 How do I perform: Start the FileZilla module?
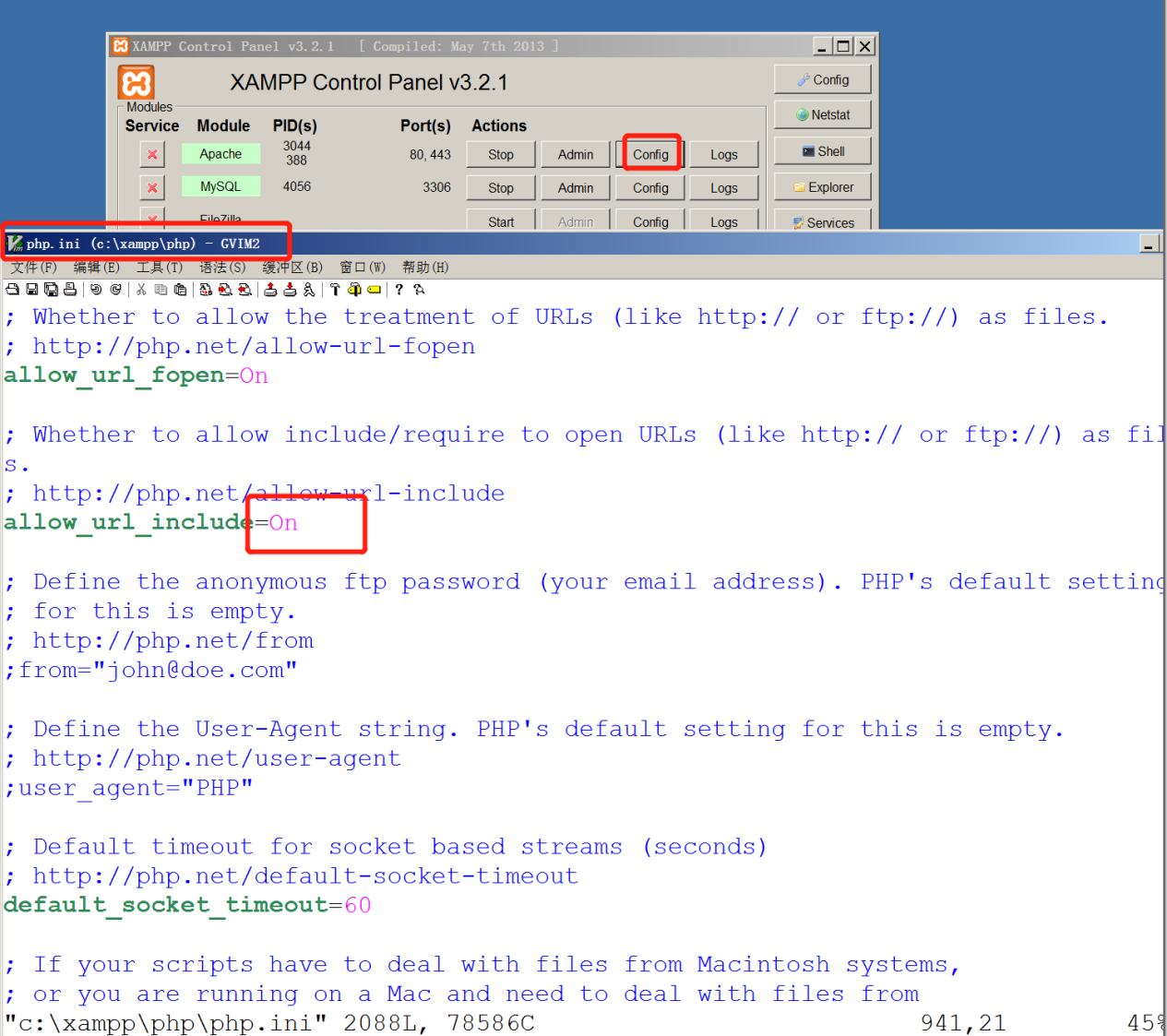tap(501, 220)
